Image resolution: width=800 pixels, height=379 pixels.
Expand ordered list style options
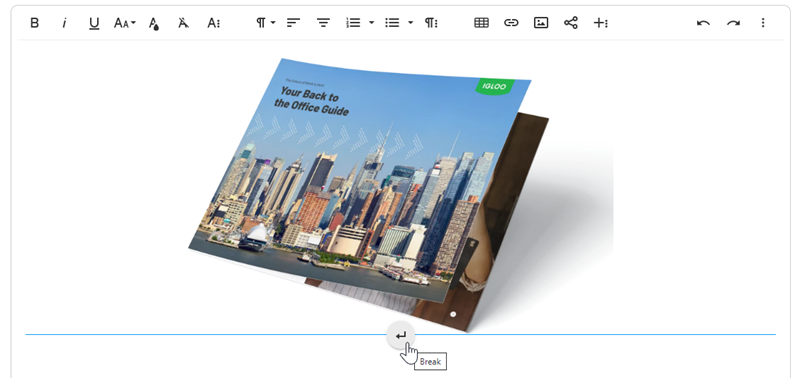(x=371, y=23)
